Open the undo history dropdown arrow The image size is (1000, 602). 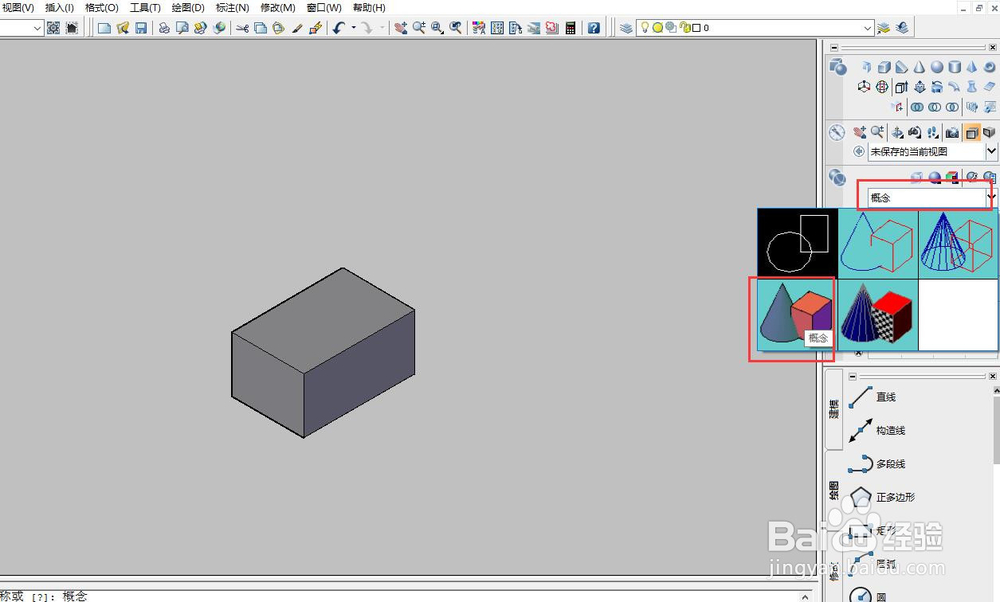click(353, 28)
